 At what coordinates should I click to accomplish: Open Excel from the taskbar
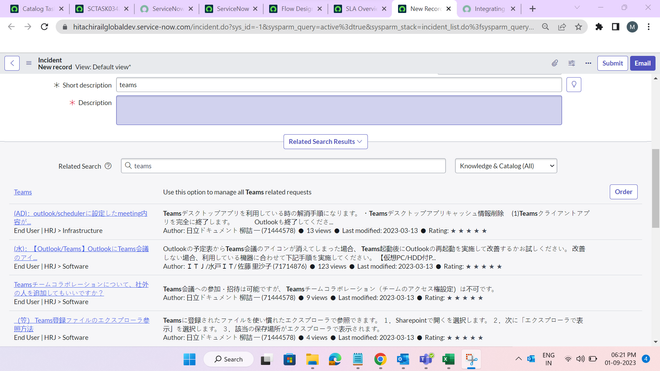448,359
